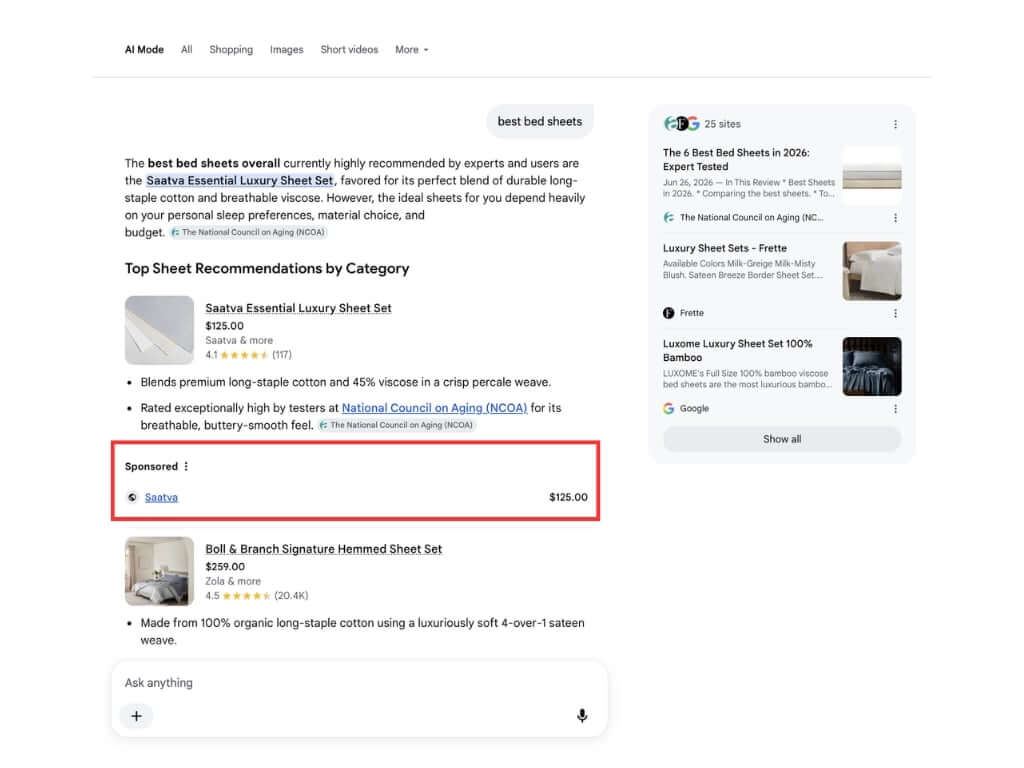Viewport: 1024px width, 768px height.
Task: Click the Saatva Essential Luxury Sheet Set inline link
Action: 240,180
